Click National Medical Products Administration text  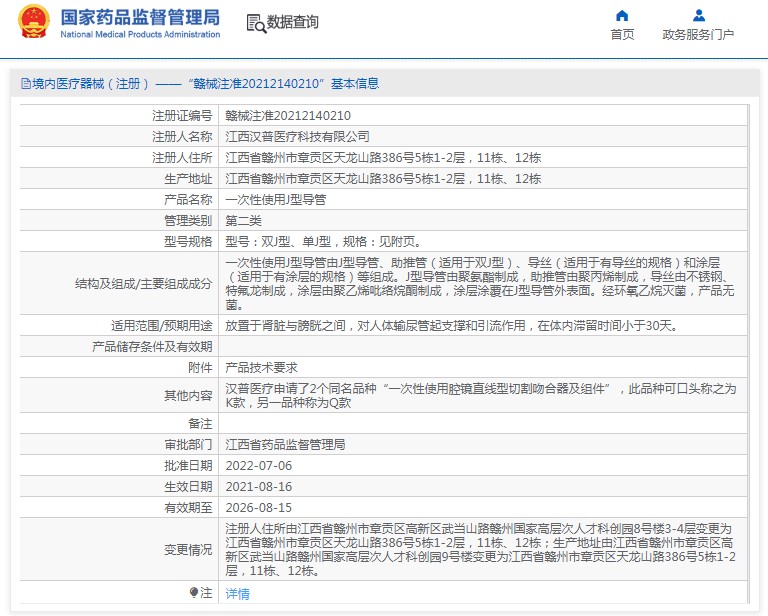[140, 34]
